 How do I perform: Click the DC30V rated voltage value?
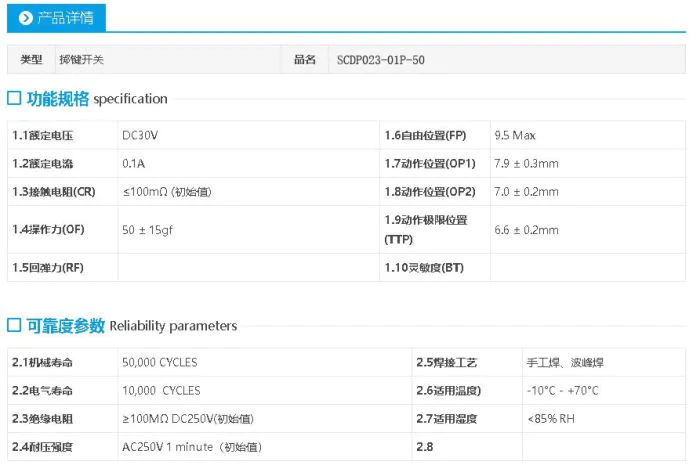coord(140,135)
